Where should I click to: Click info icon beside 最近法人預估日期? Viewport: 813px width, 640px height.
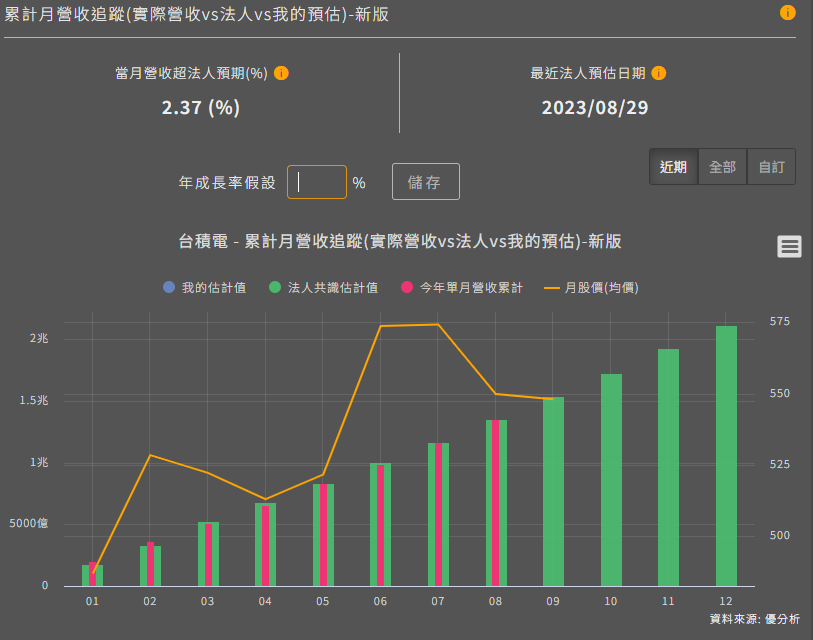658,73
